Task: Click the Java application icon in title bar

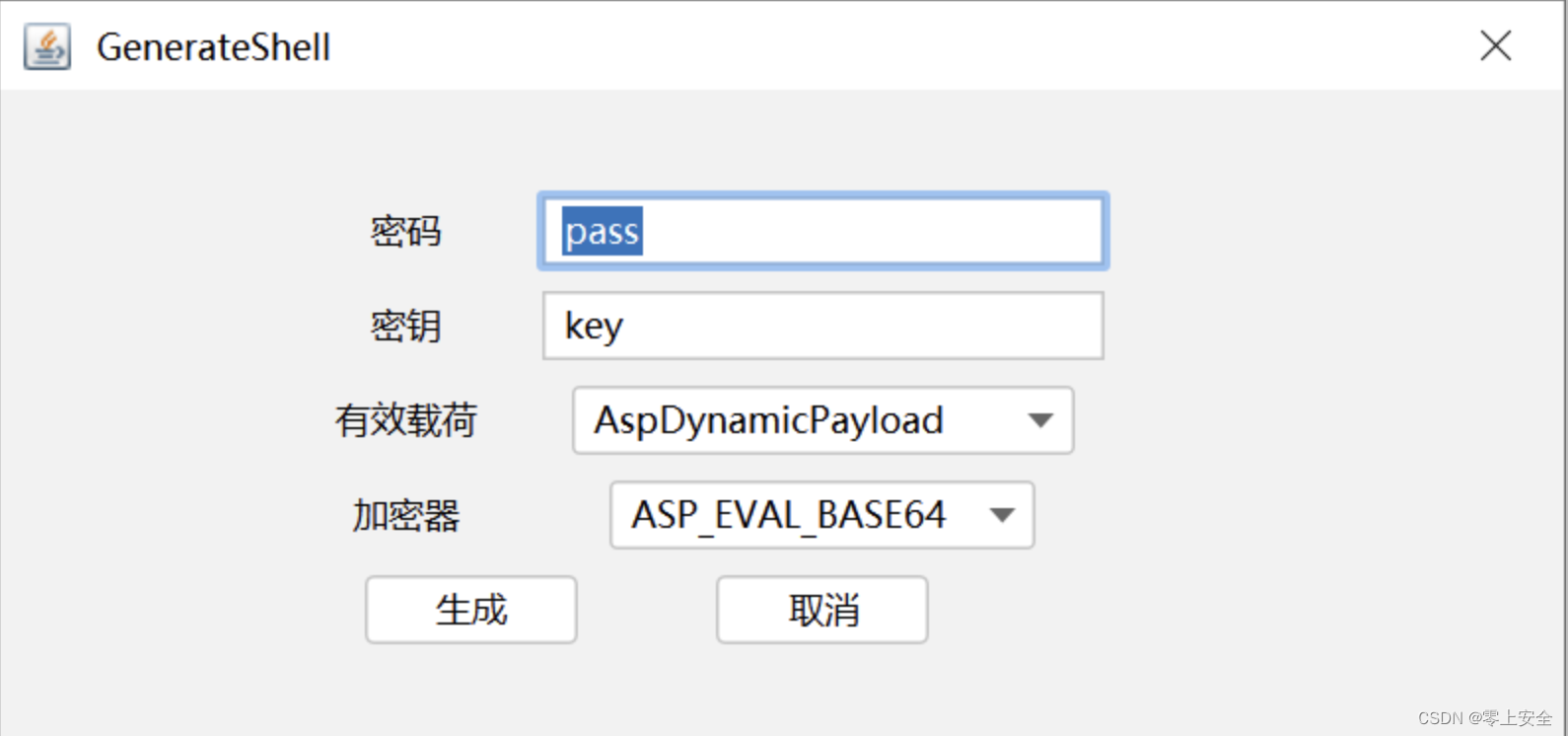Action: click(x=46, y=45)
